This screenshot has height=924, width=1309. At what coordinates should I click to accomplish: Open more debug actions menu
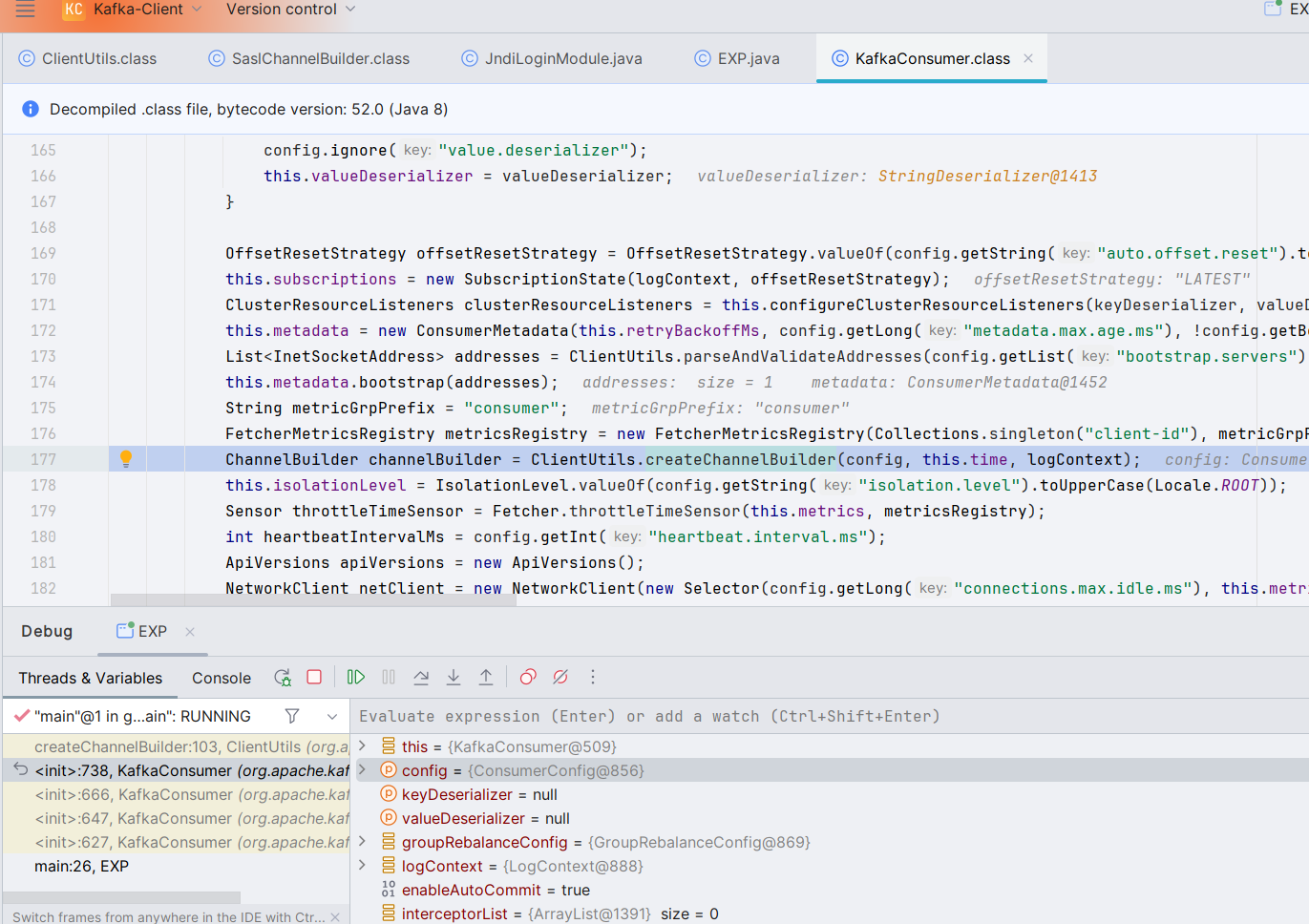[593, 677]
